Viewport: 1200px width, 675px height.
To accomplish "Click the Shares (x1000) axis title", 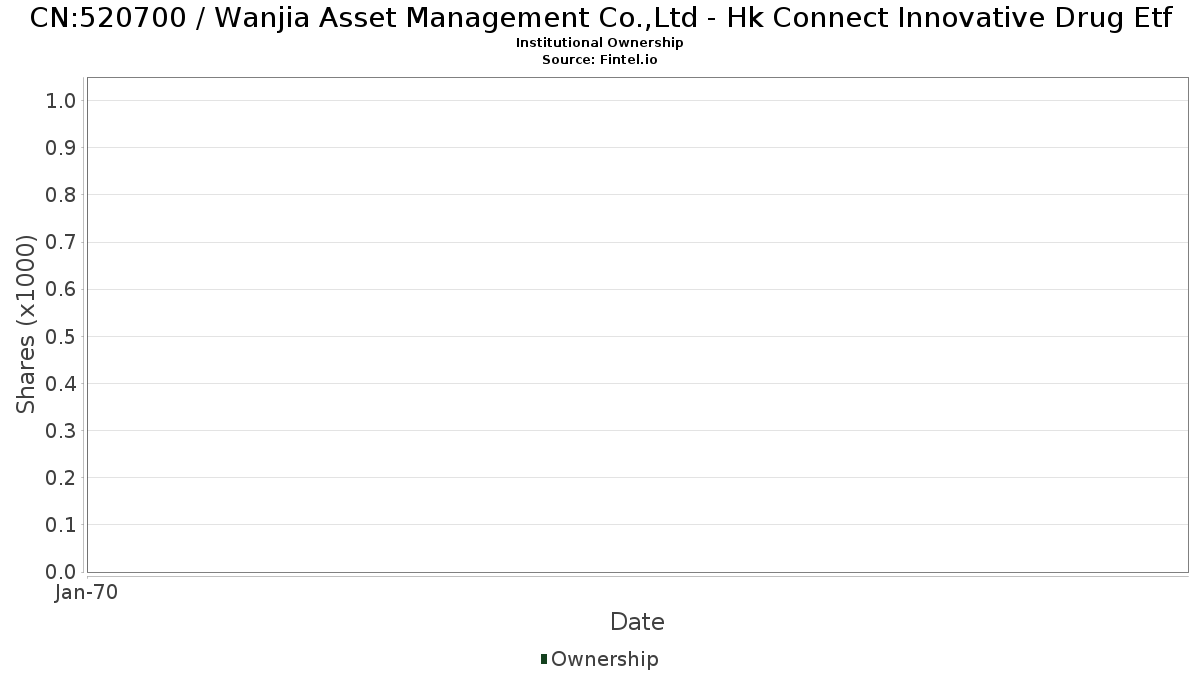I will tap(27, 324).
